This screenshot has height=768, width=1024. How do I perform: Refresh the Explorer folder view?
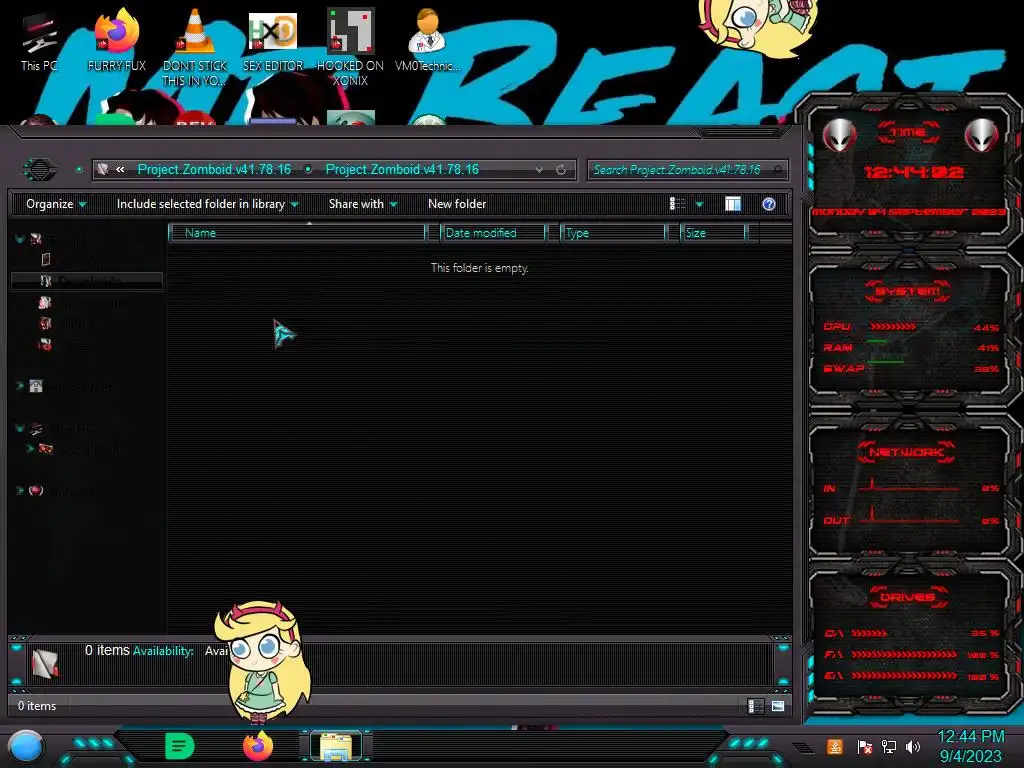561,170
